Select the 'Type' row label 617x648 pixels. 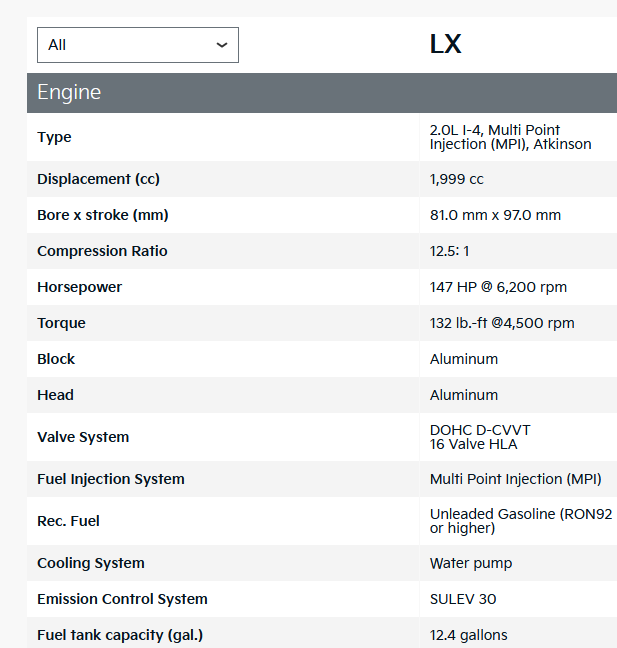tap(54, 137)
